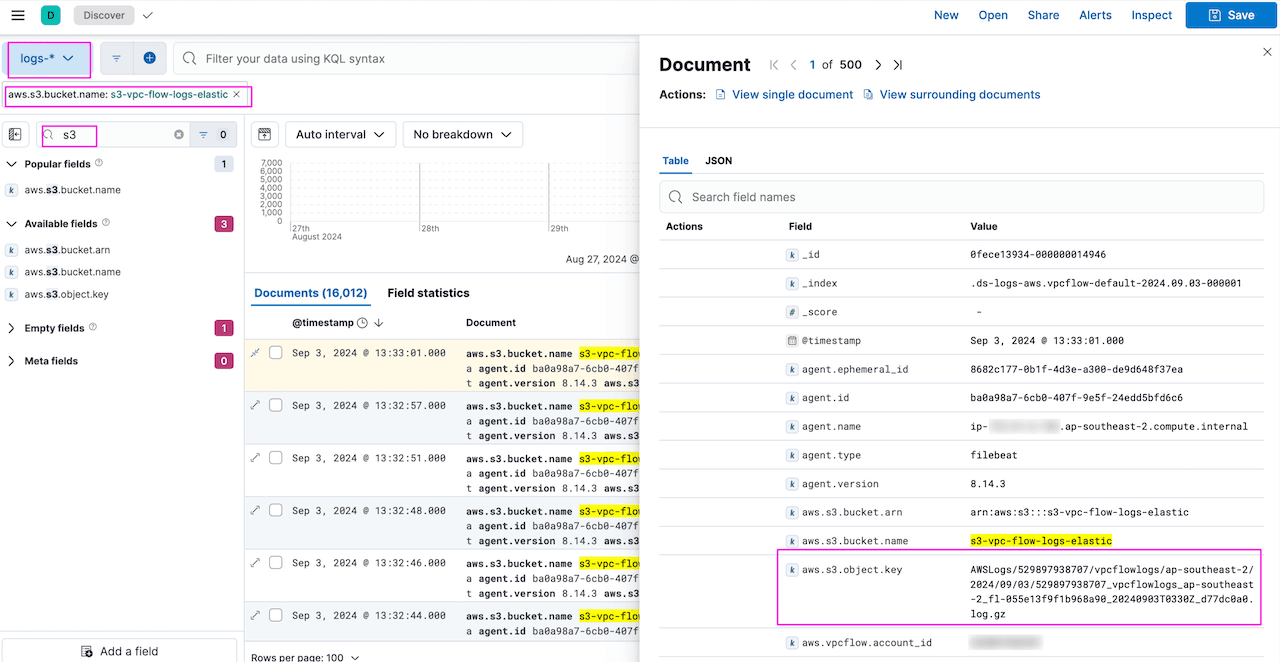Click the Save button in the top toolbar

[1230, 15]
